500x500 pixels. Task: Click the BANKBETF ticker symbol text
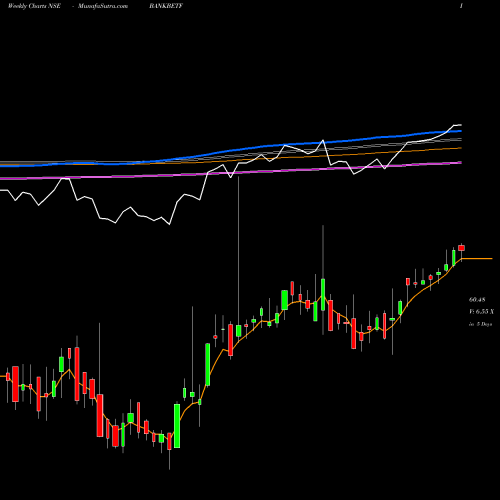[166, 6]
